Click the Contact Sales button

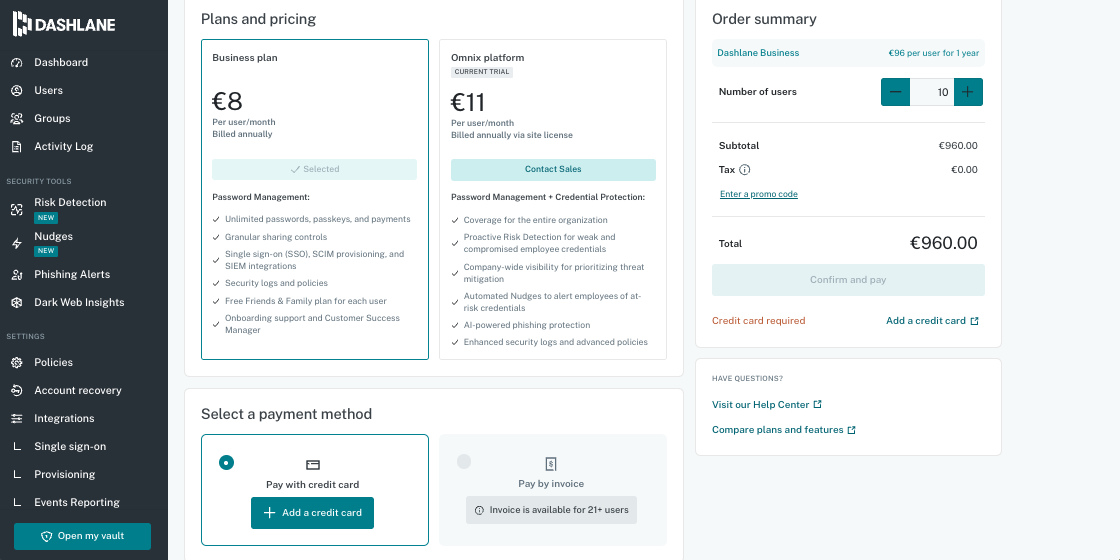(x=553, y=170)
